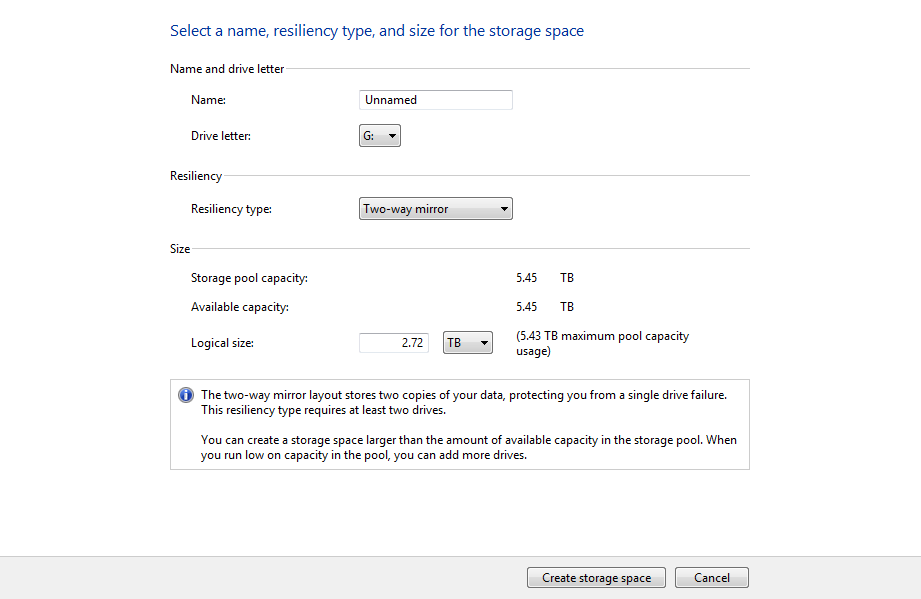This screenshot has width=921, height=599.
Task: Click the page heading about storage space
Action: (x=377, y=31)
